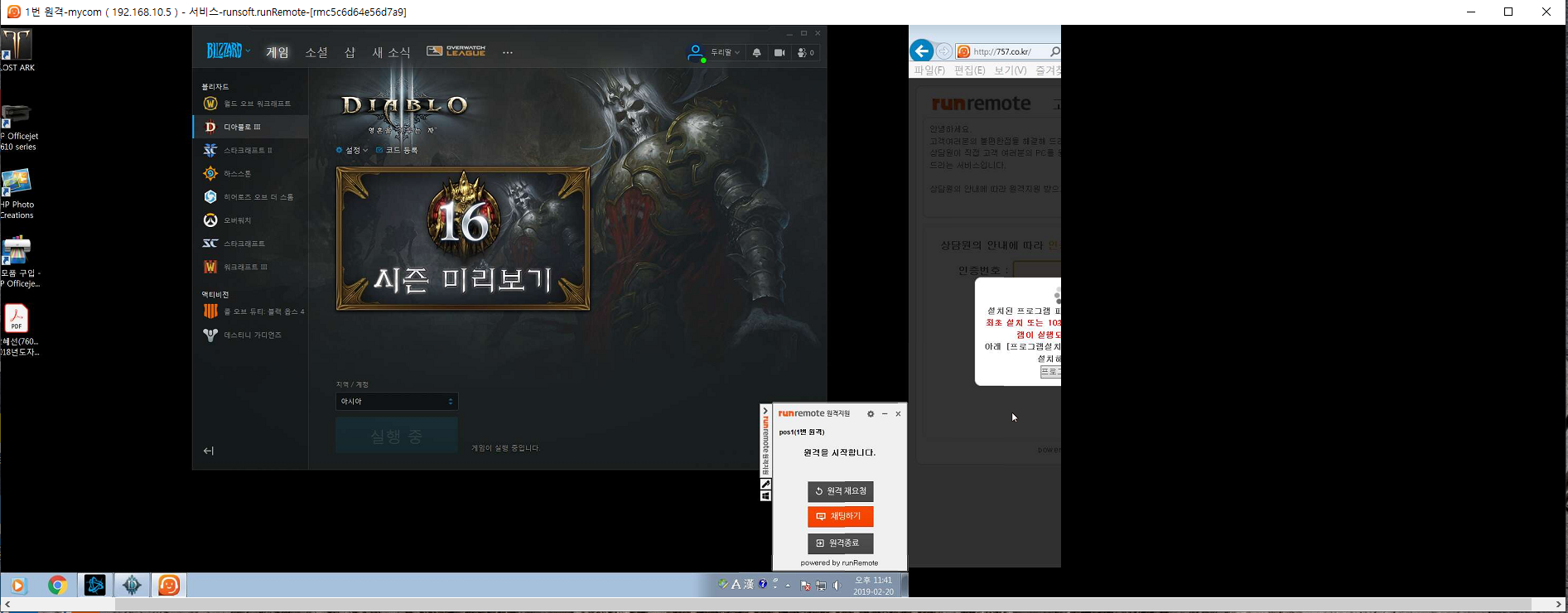1568x613 pixels.
Task: Switch to the 소셜 tab
Action: pyautogui.click(x=316, y=52)
